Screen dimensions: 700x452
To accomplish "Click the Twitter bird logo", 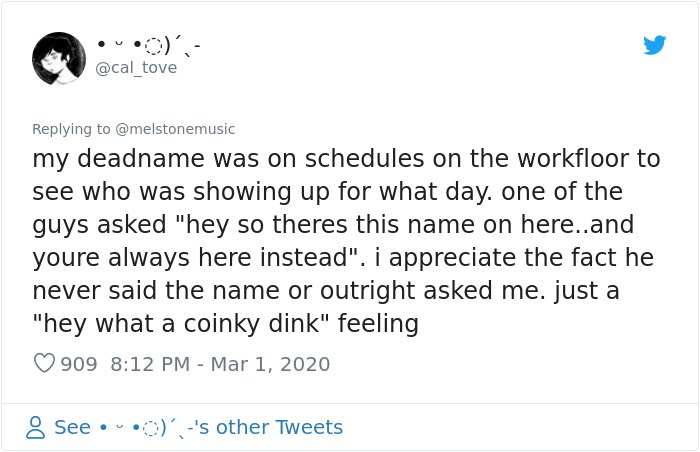I will [x=654, y=45].
